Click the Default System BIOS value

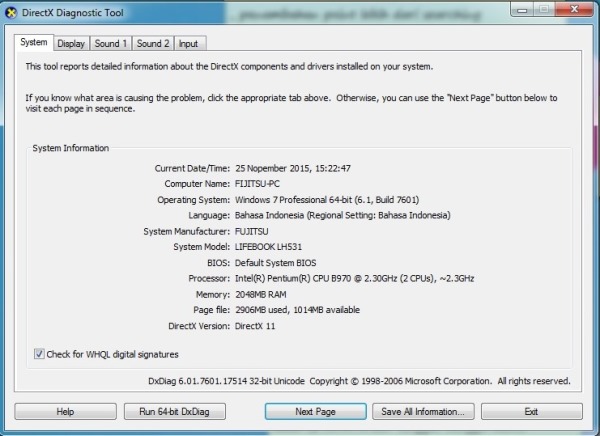coord(276,263)
